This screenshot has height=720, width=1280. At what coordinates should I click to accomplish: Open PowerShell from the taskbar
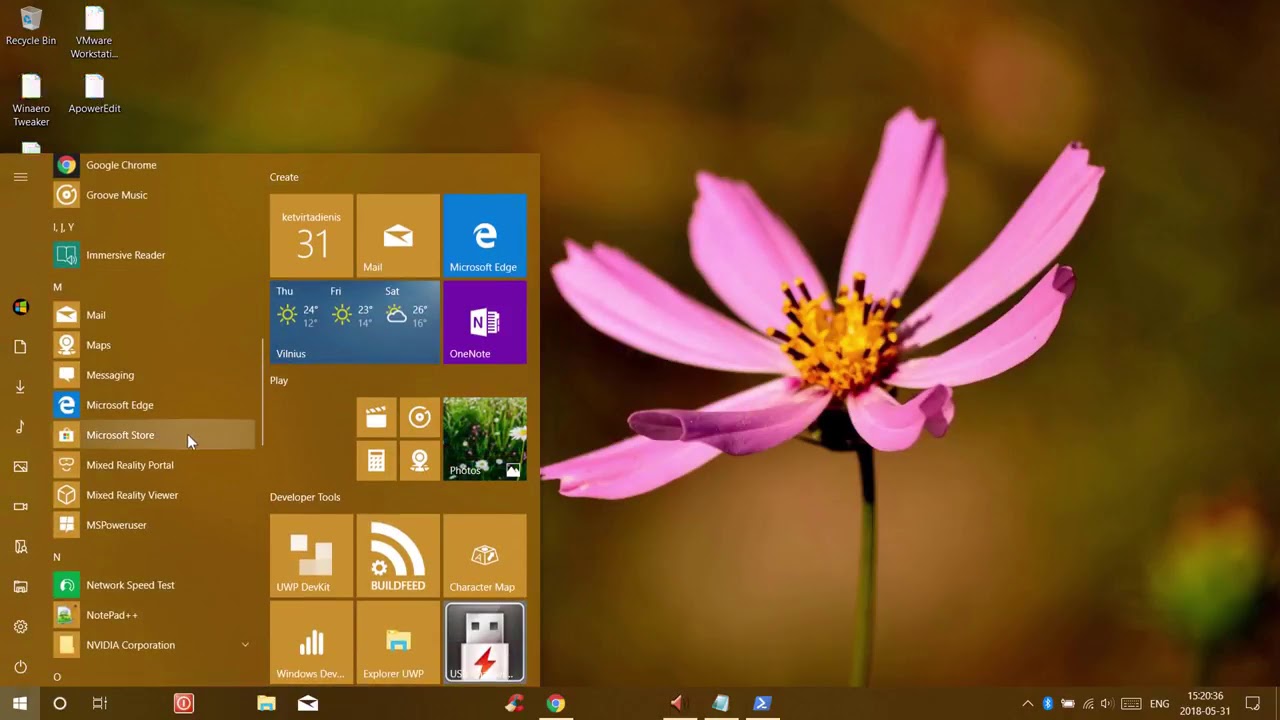click(x=761, y=704)
